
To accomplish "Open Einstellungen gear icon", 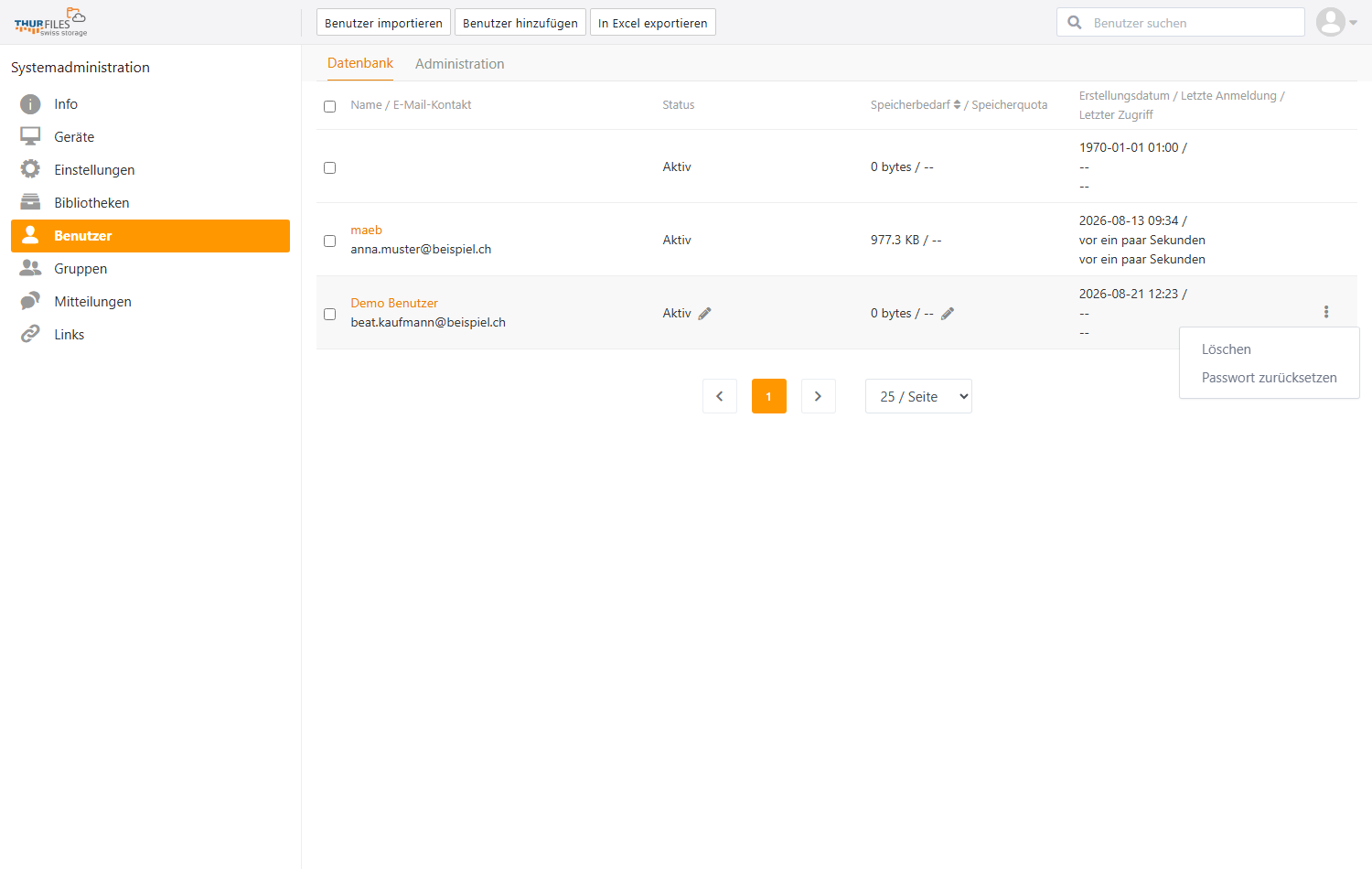I will 30,169.
